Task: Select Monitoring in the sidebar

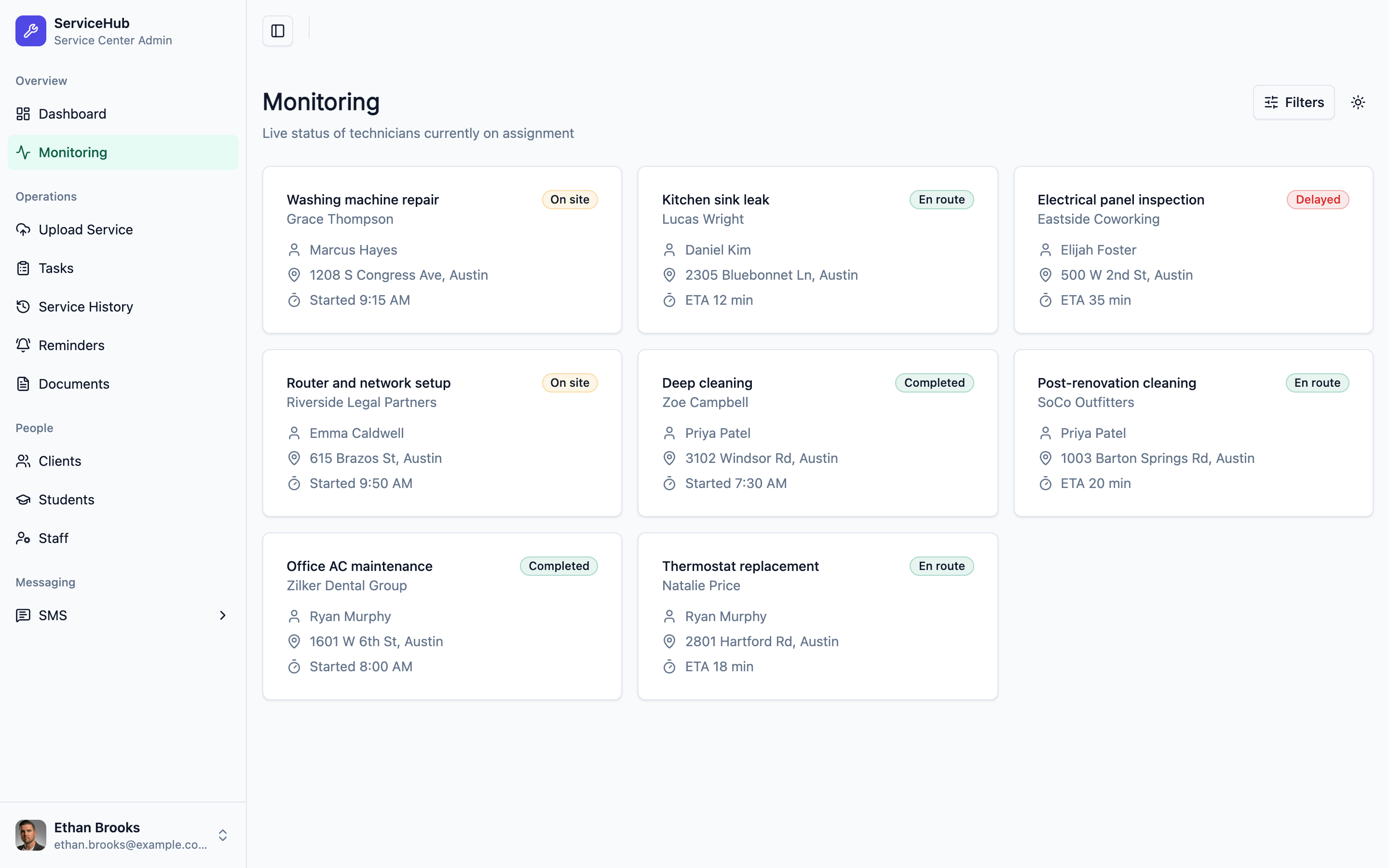Action: 123,152
